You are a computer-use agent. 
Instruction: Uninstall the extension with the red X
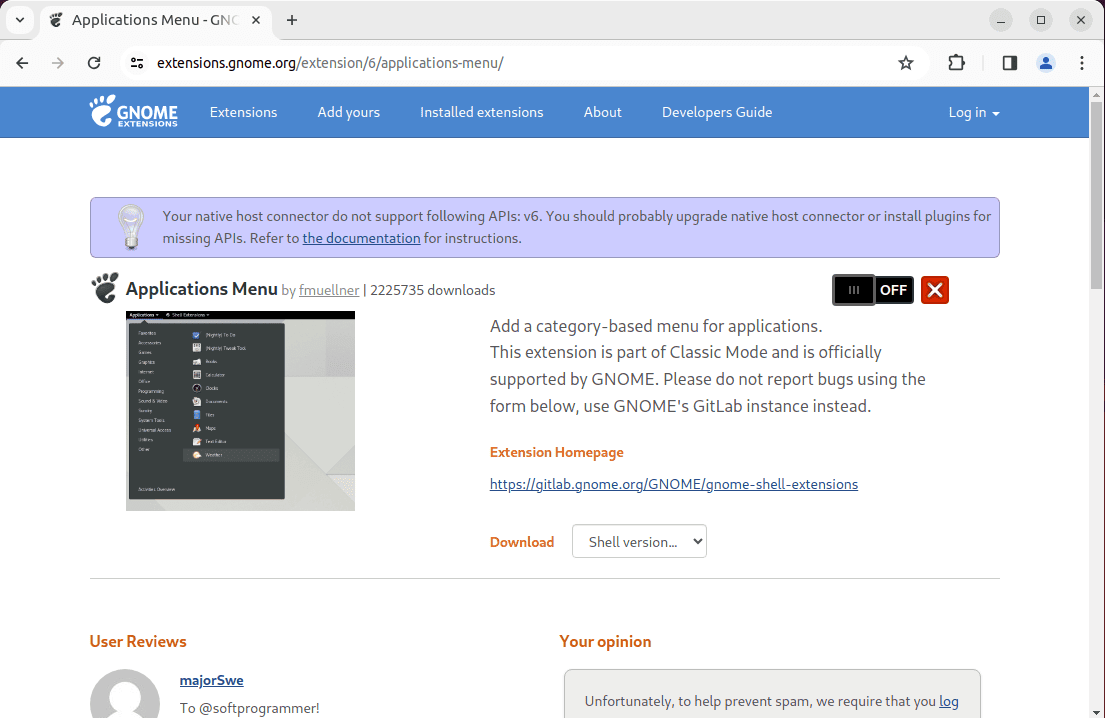(x=934, y=290)
